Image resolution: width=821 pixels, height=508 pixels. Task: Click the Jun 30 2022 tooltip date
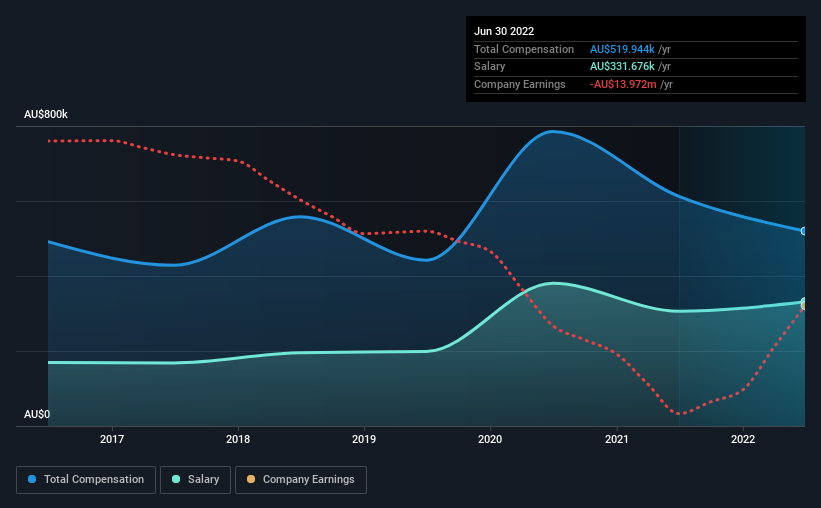pyautogui.click(x=504, y=31)
